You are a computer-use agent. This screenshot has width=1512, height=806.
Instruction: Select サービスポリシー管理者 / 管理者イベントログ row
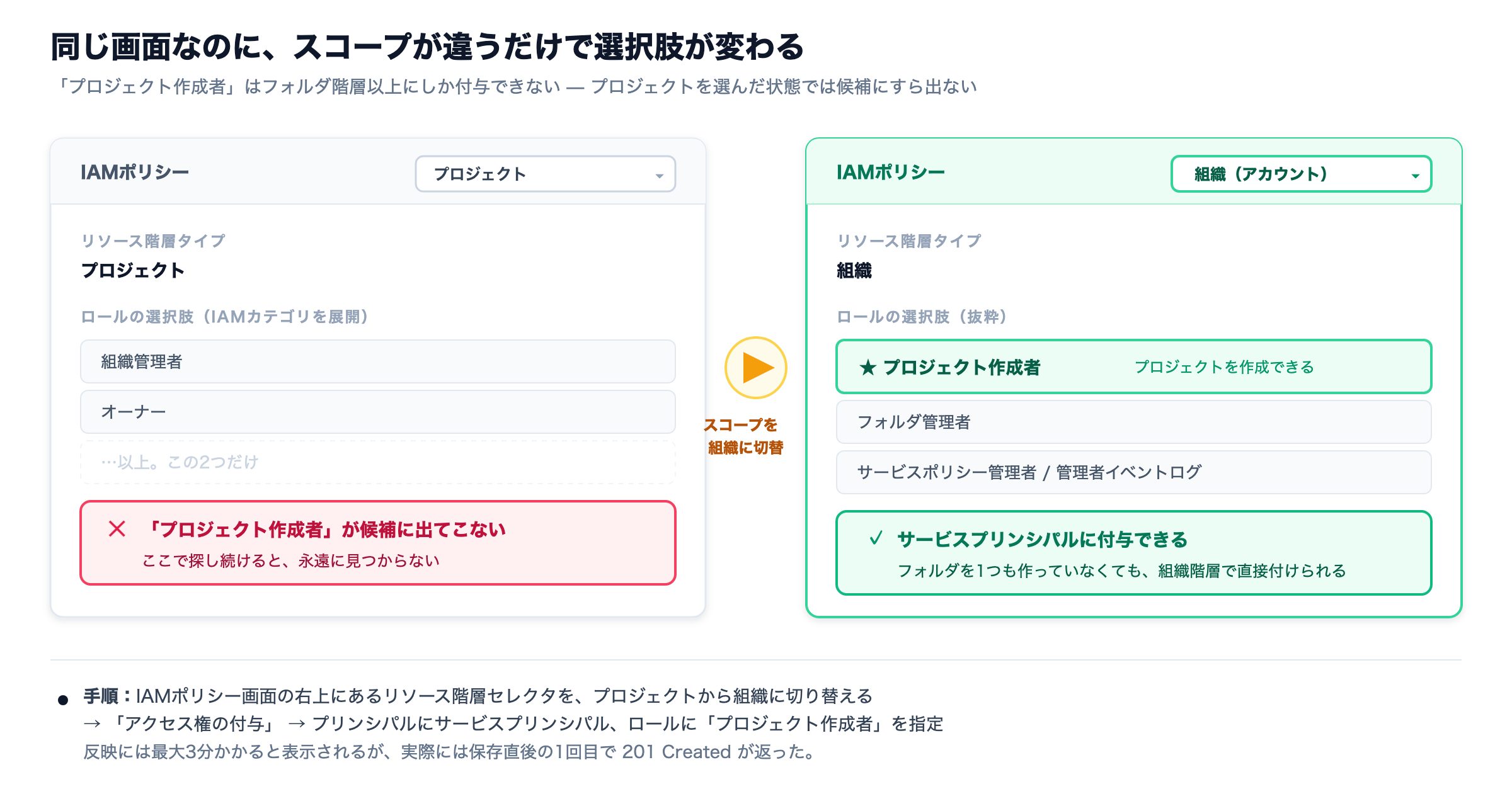(1133, 472)
